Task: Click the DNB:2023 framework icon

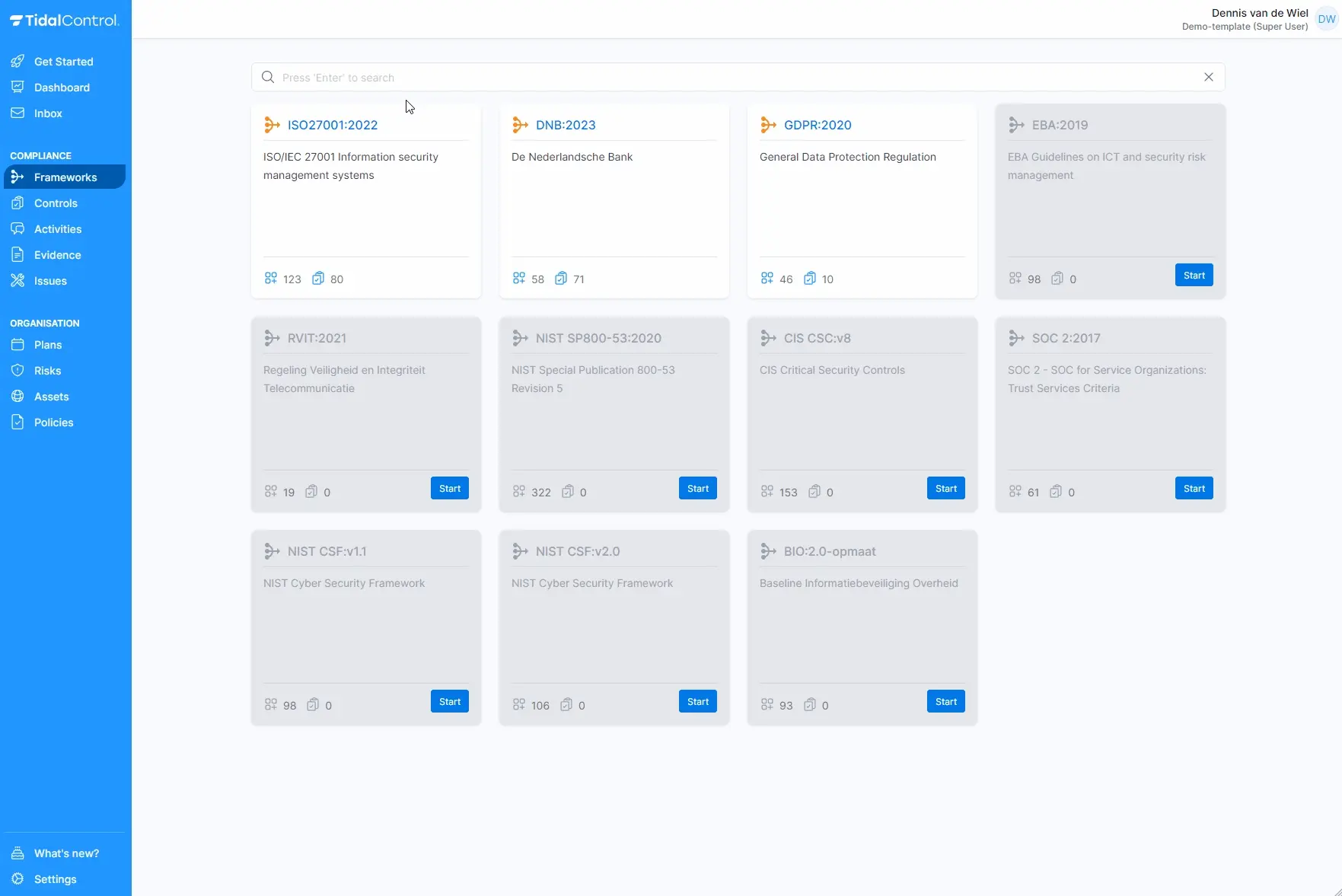Action: coord(520,125)
